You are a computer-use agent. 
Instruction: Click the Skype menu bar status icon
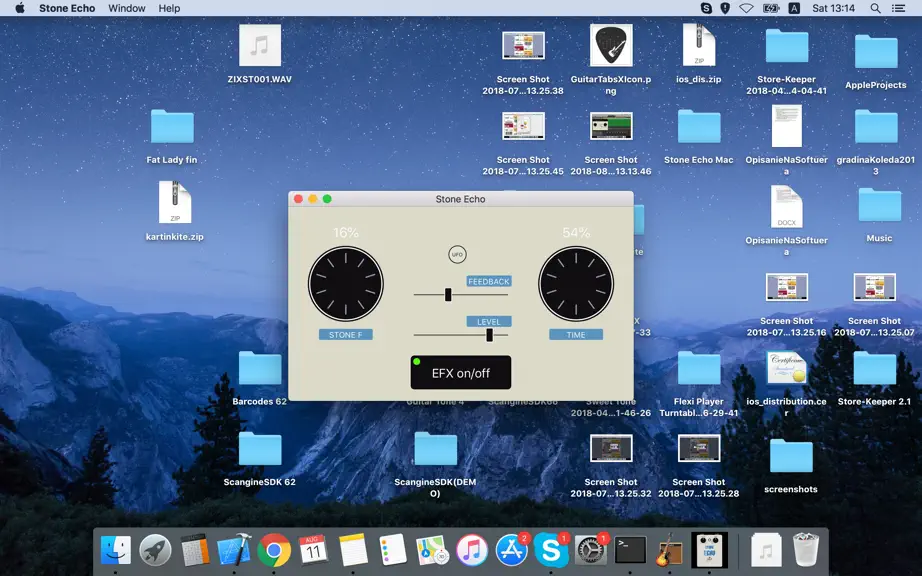(706, 8)
